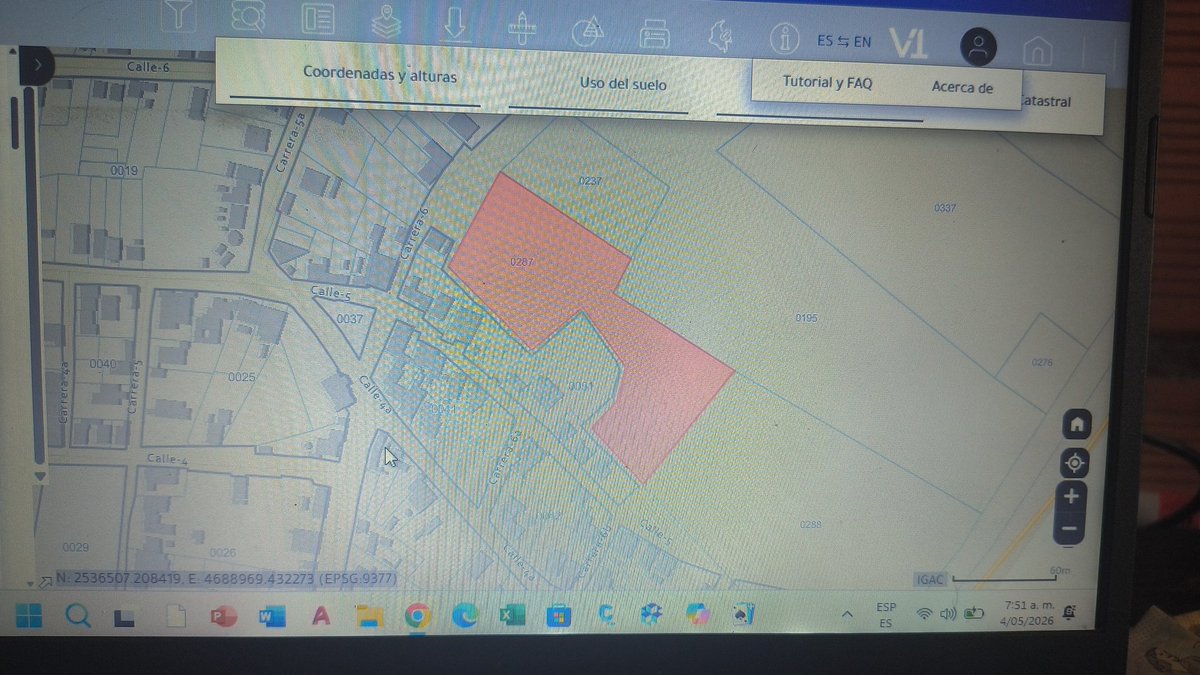Image resolution: width=1200 pixels, height=675 pixels.
Task: Expand the coordinate widget arrow
Action: (44, 580)
